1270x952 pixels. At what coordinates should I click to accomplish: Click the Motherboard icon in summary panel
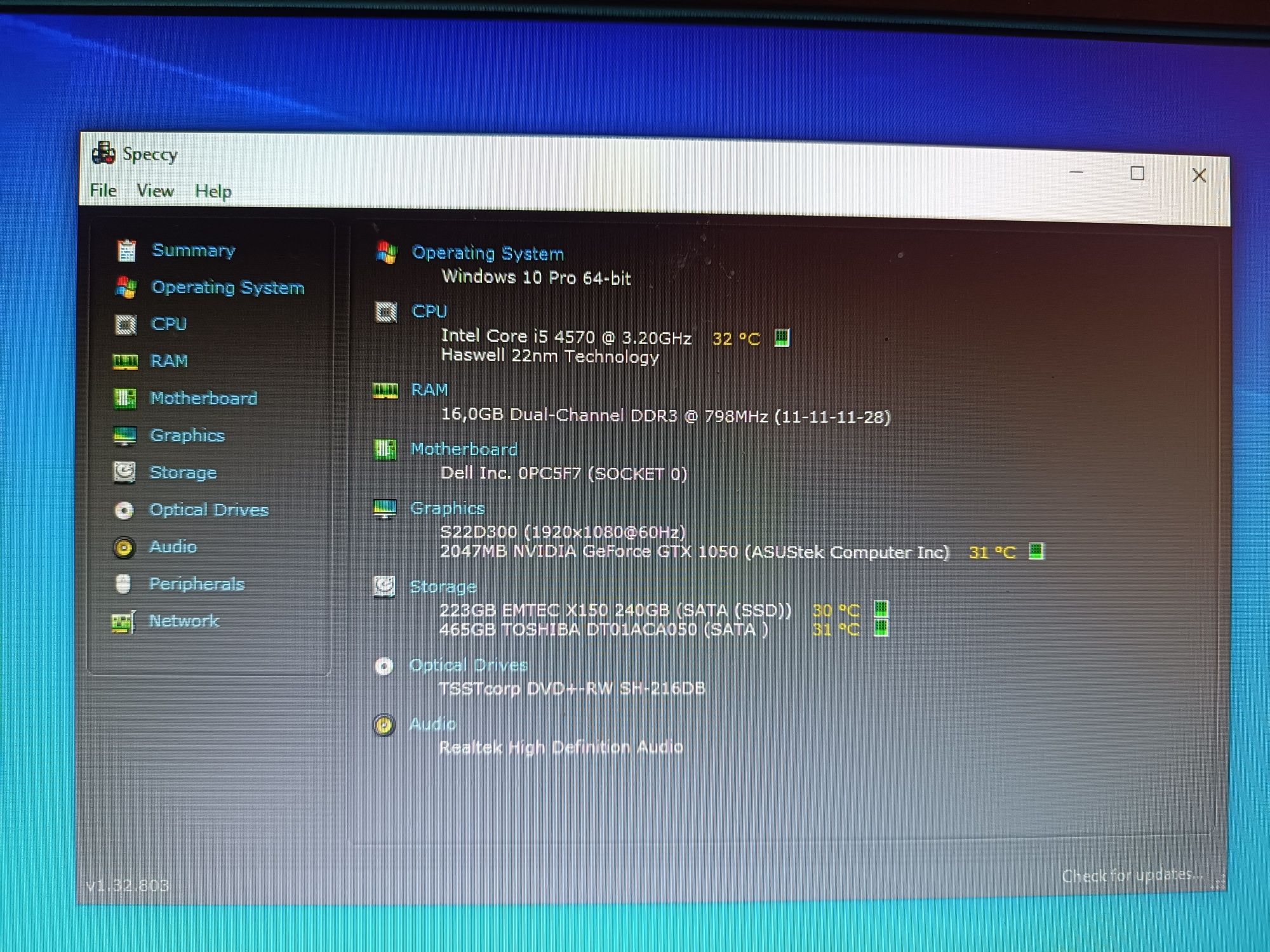[385, 449]
